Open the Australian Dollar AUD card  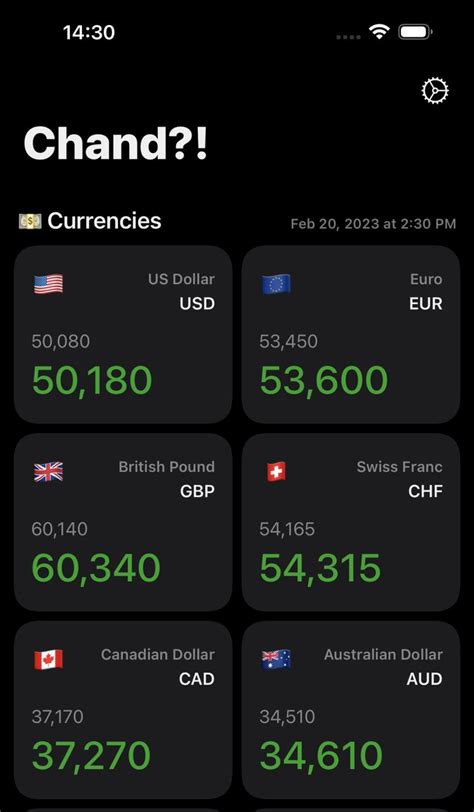(351, 709)
